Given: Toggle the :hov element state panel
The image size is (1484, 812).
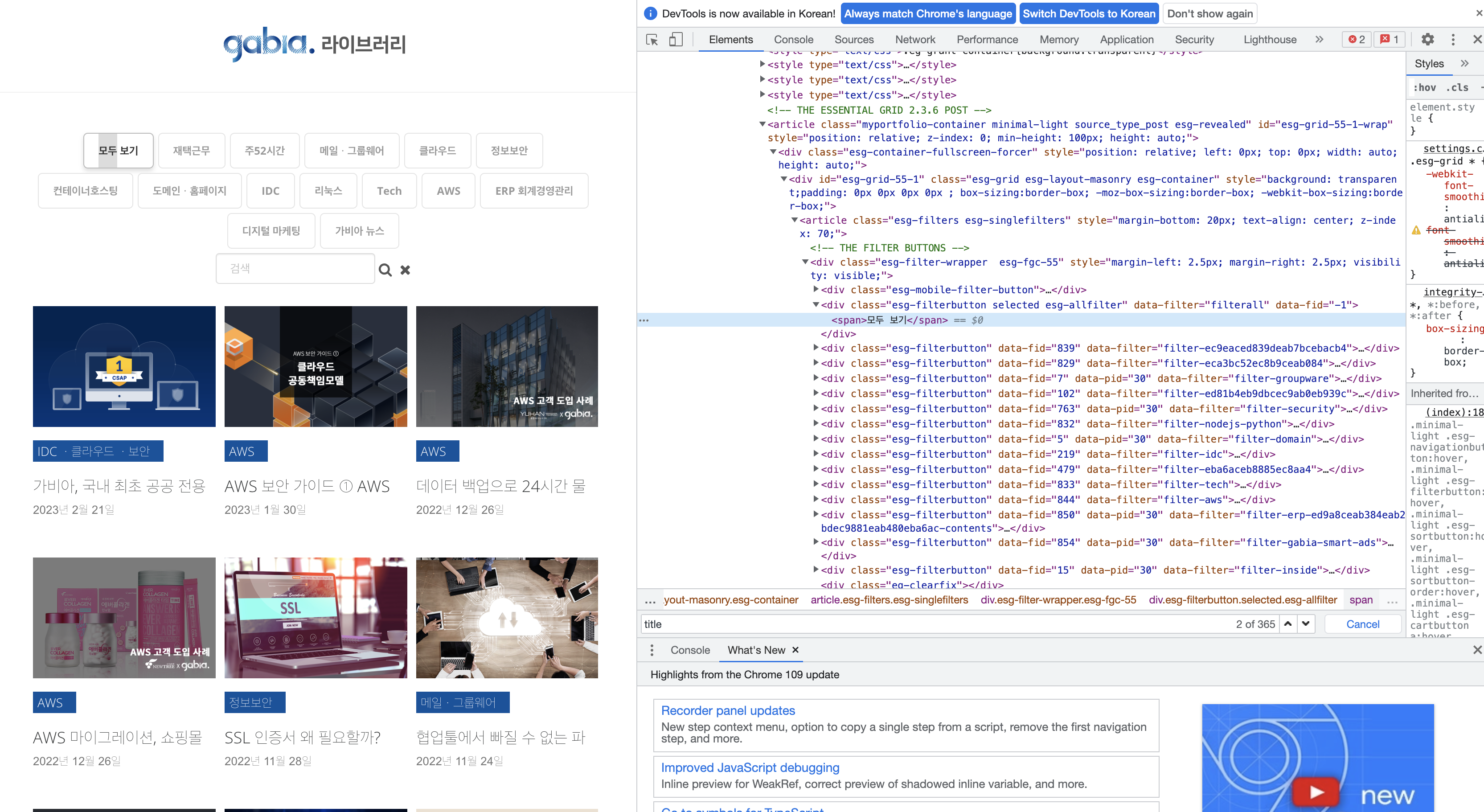Looking at the screenshot, I should (1424, 88).
